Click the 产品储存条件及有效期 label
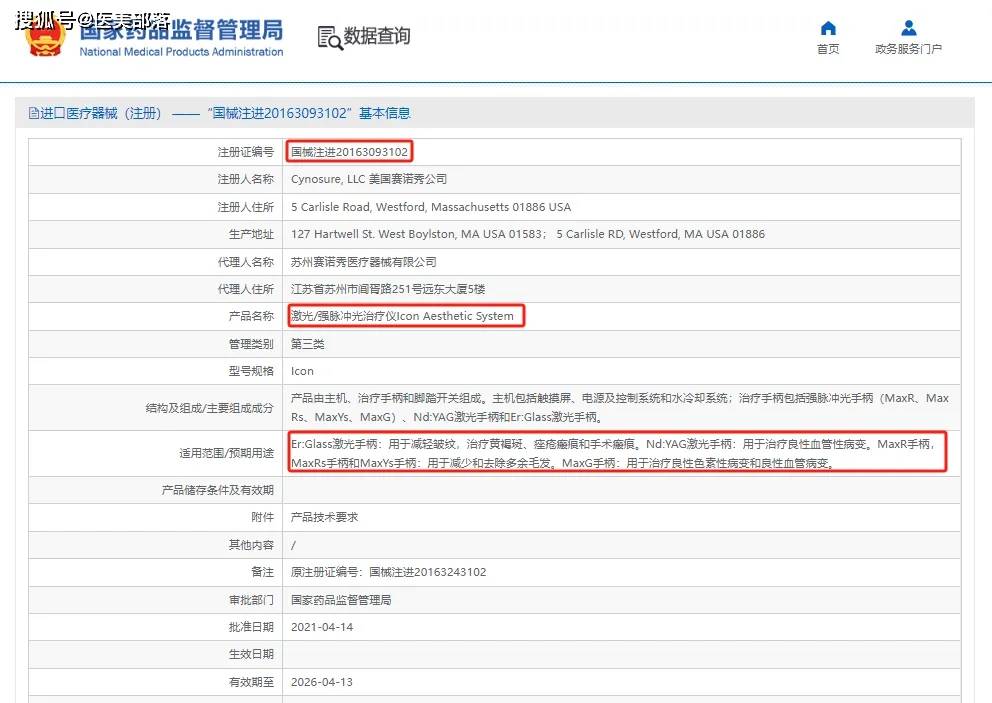Viewport: 992px width, 703px height. (x=218, y=490)
